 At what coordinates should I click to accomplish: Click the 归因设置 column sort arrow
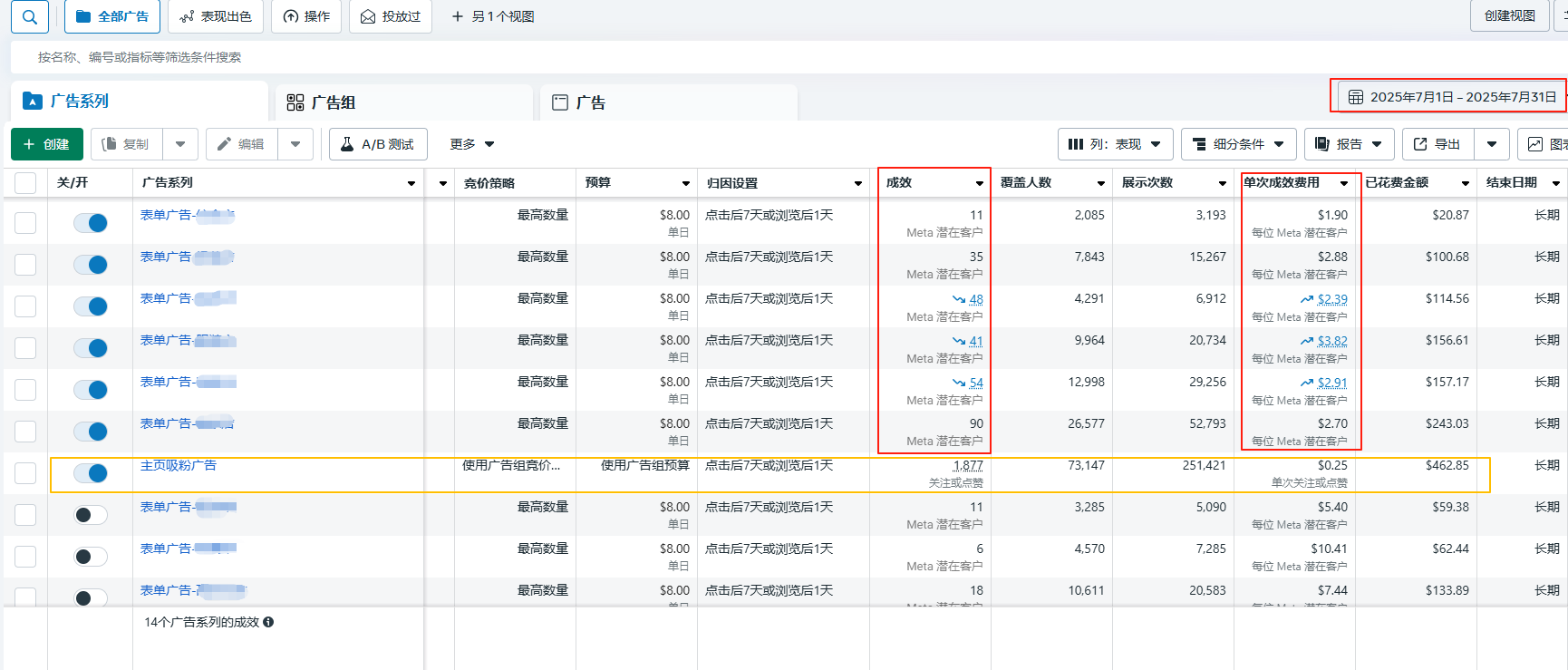click(858, 183)
